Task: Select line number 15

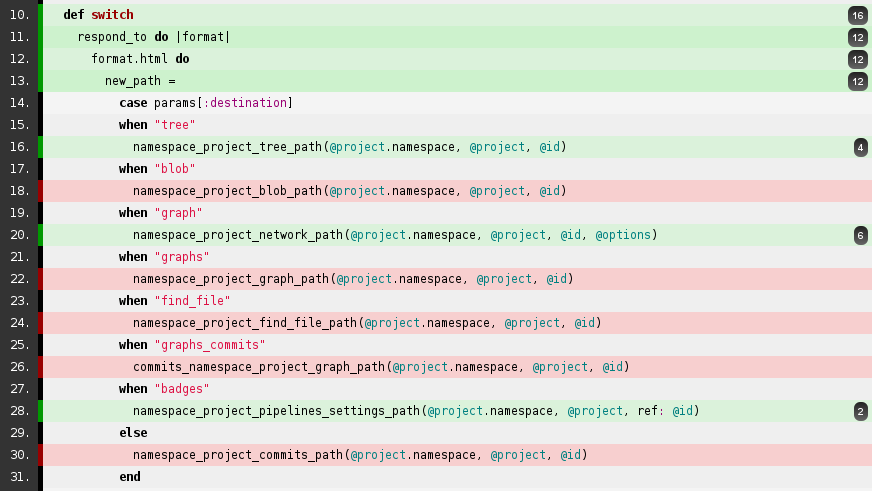Action: click(x=19, y=125)
